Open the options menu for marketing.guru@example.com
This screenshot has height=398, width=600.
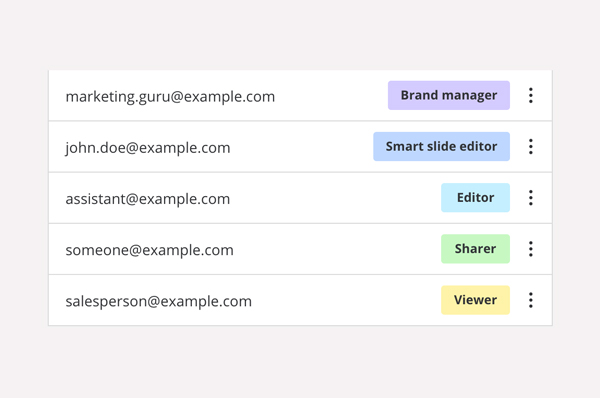(531, 95)
